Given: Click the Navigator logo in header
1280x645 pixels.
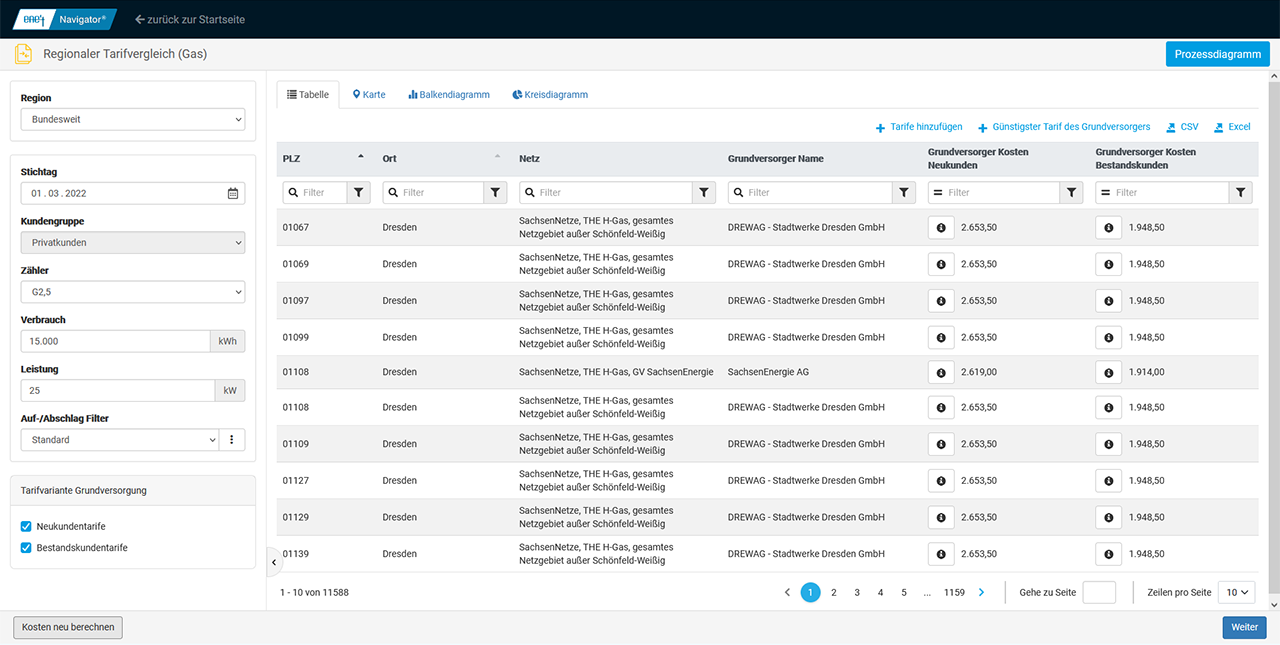Looking at the screenshot, I should coord(66,19).
